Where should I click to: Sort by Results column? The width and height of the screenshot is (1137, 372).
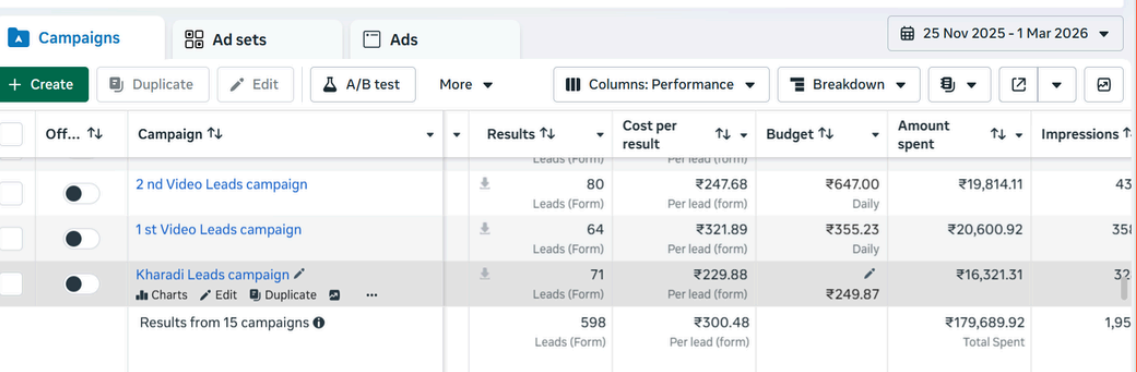tap(547, 134)
